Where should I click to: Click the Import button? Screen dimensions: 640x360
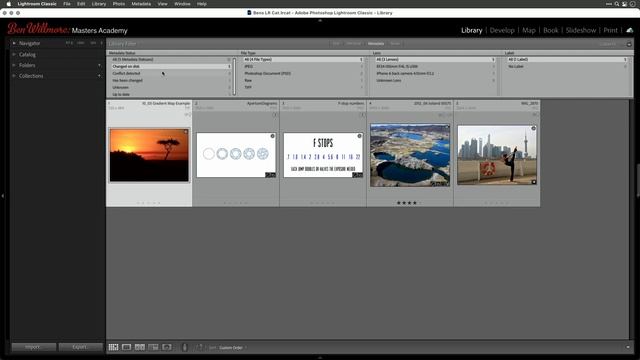[33, 347]
